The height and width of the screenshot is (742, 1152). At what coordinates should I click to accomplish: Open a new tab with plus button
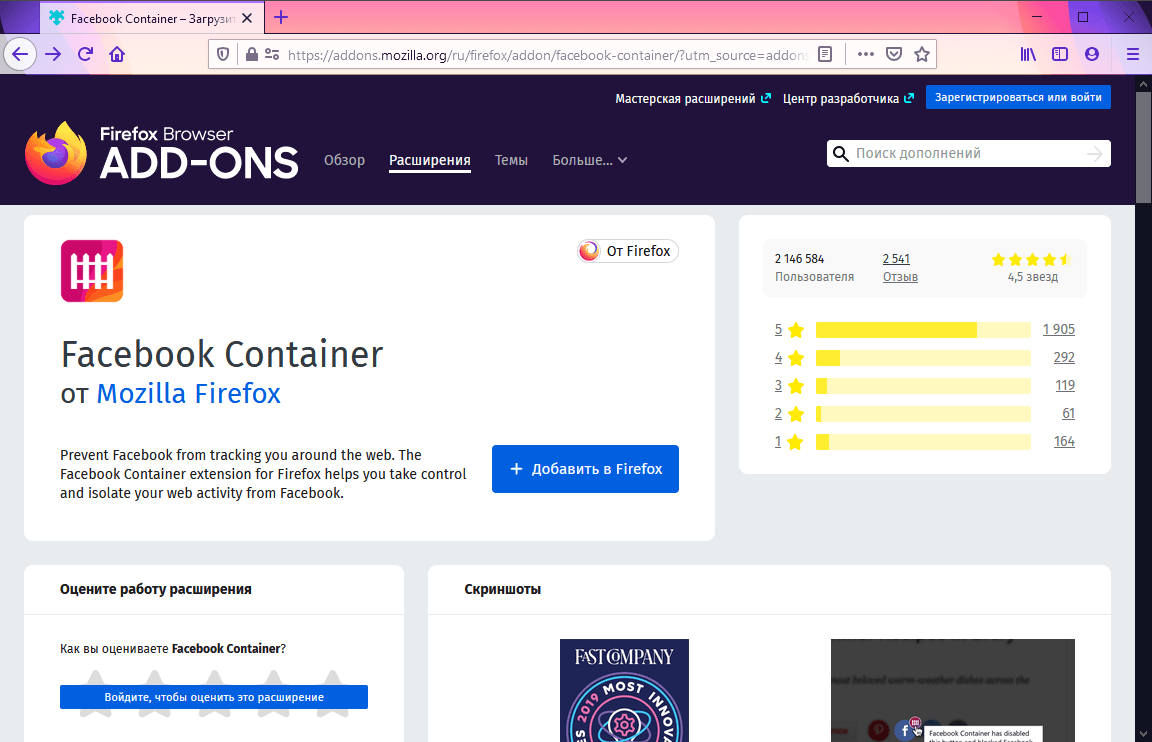281,18
